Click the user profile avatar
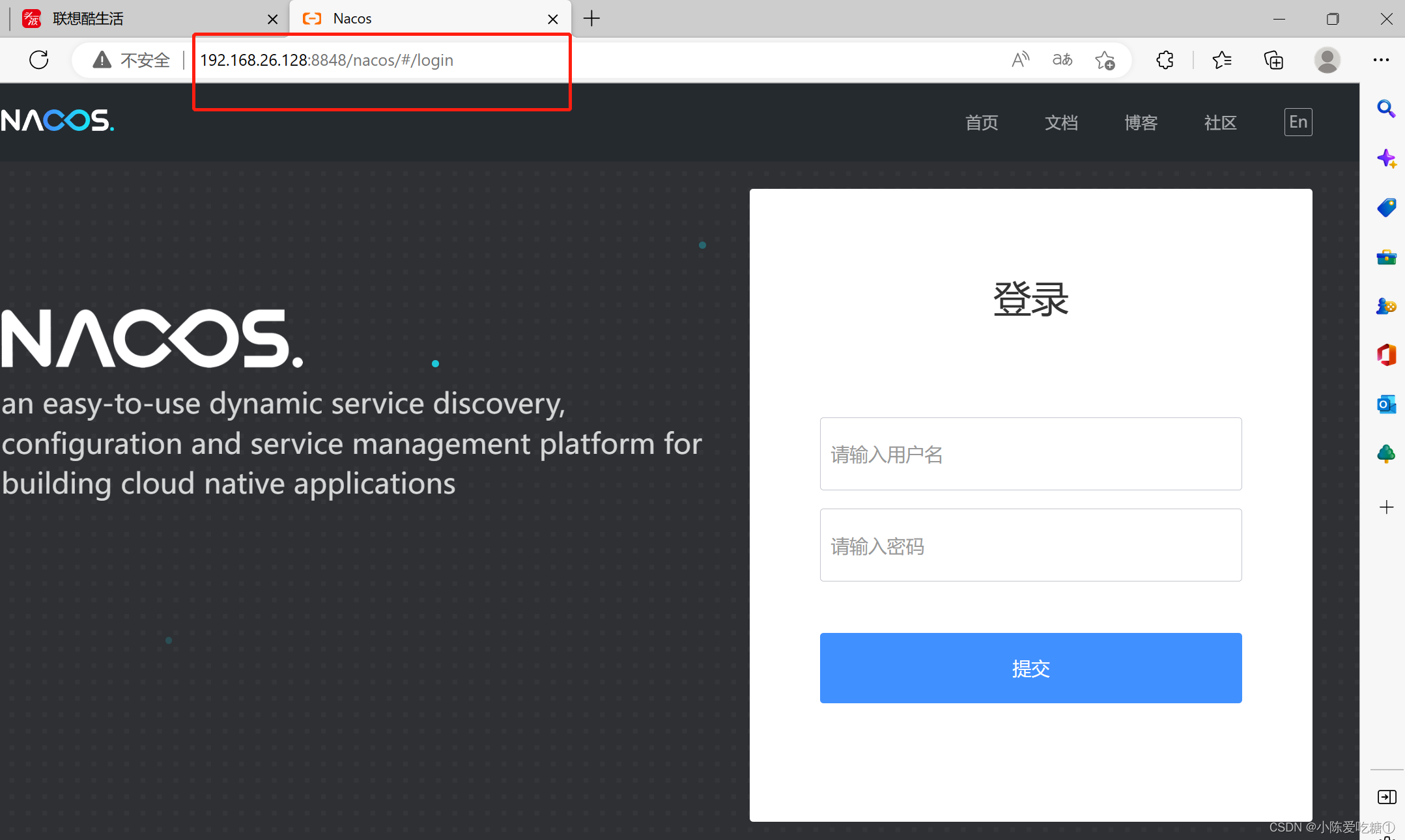Screen dimensions: 1405x840 (1327, 60)
